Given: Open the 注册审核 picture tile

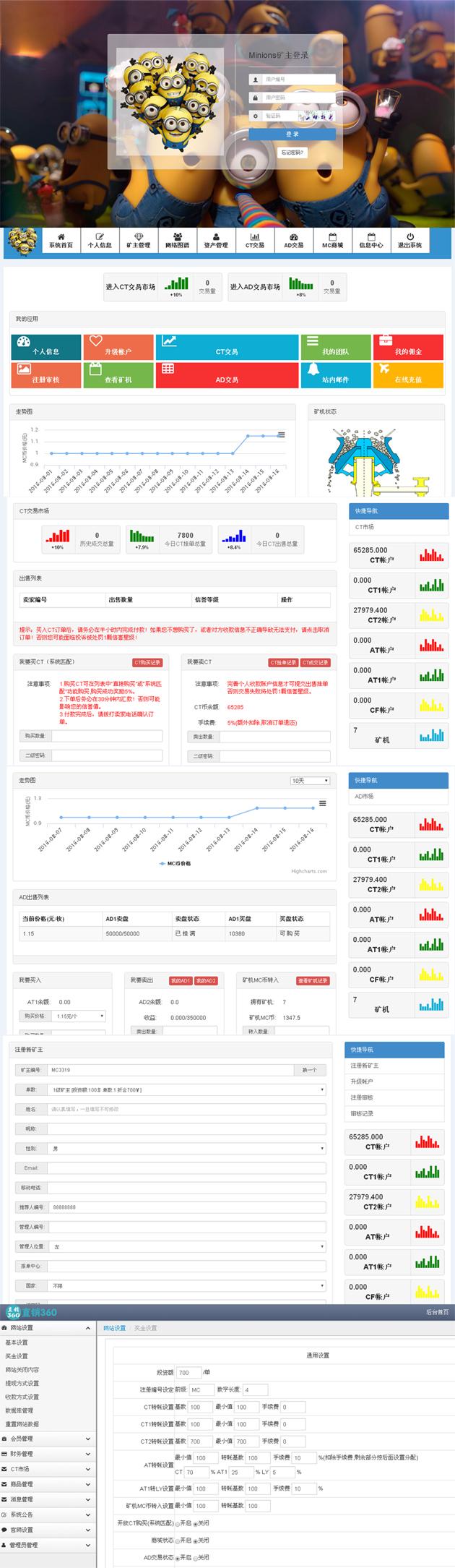Looking at the screenshot, I should pos(46,375).
